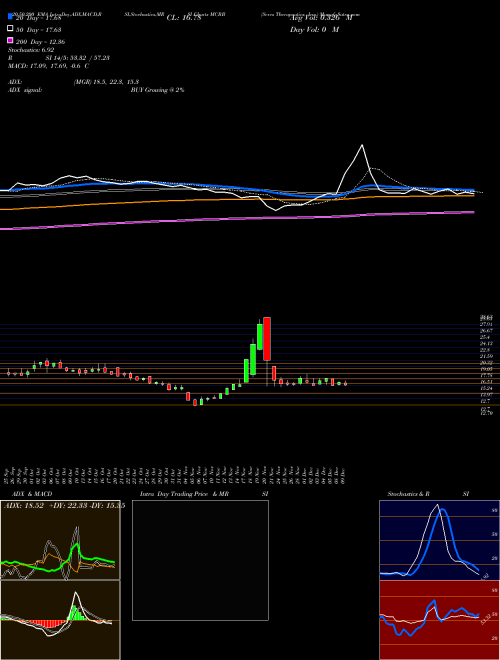Click the blue 20 Day legend swatch
Viewport: 500px width, 660px height.
coord(10,17)
